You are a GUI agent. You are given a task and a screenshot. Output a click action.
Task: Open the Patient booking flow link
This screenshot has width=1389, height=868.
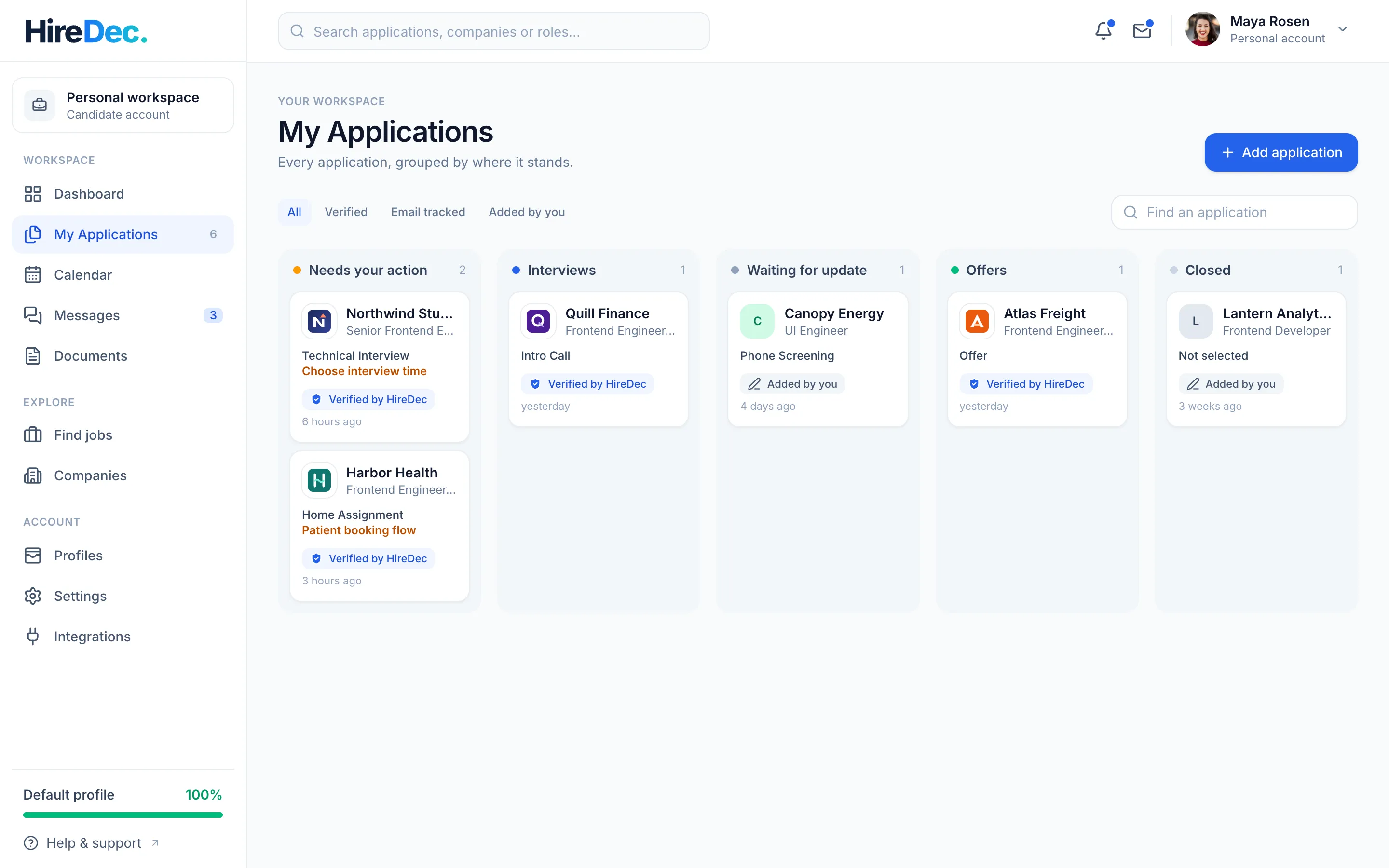pos(359,530)
